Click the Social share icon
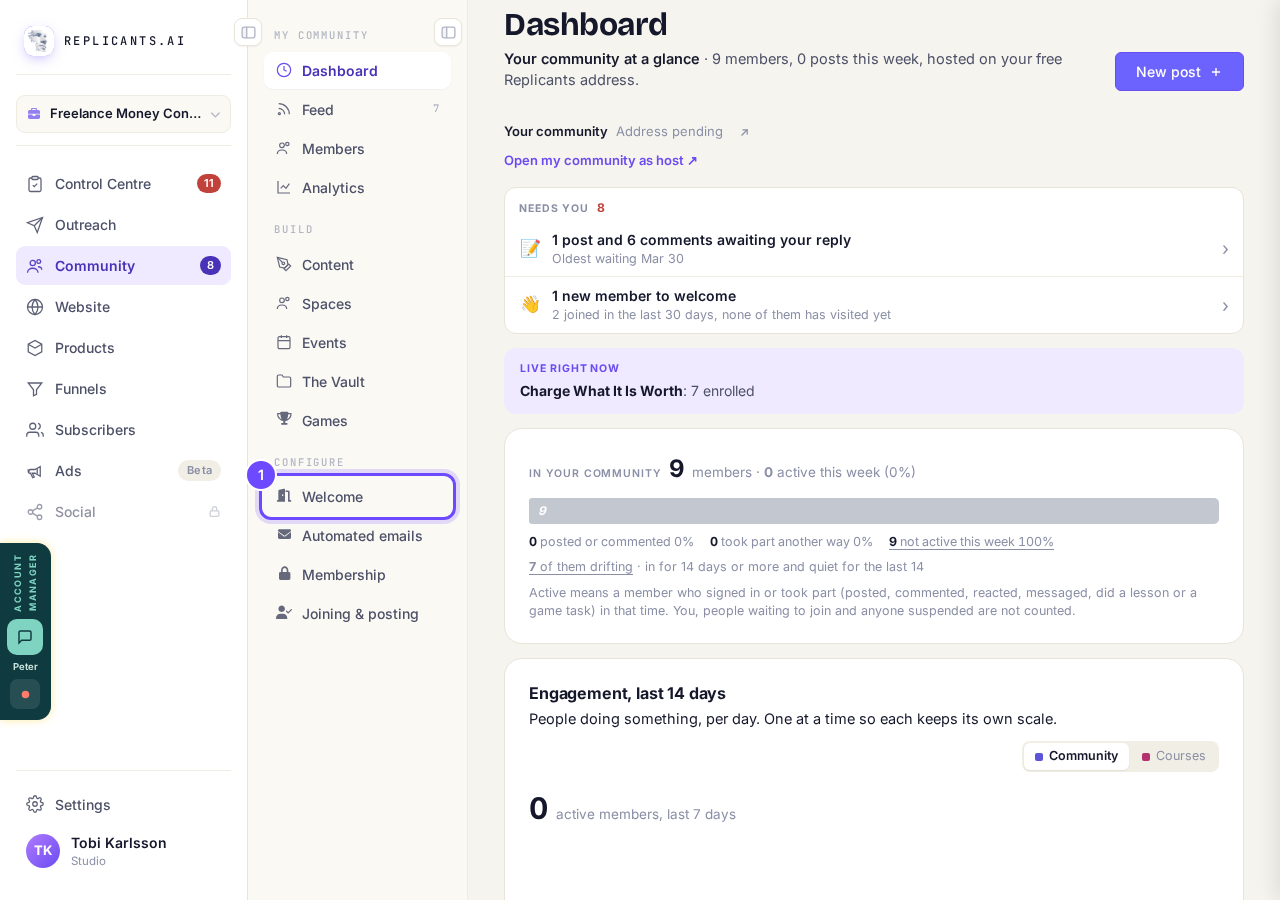1280x900 pixels. (35, 512)
